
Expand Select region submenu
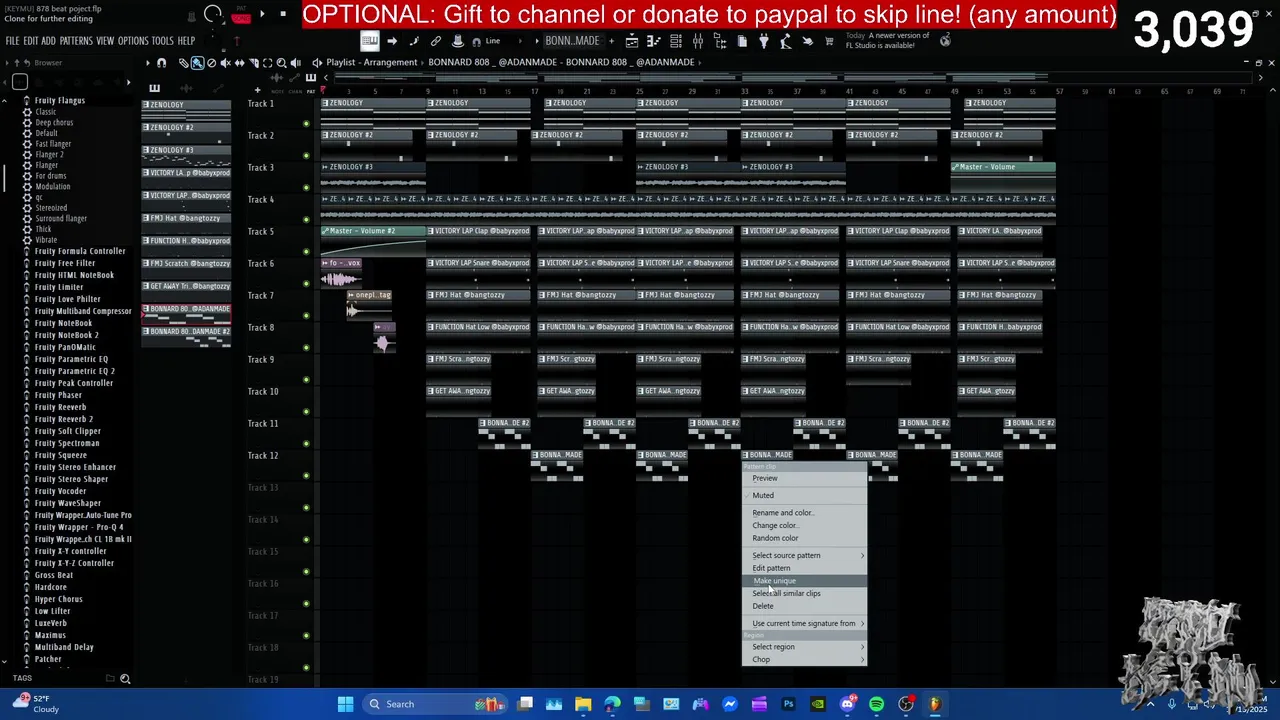tap(804, 647)
